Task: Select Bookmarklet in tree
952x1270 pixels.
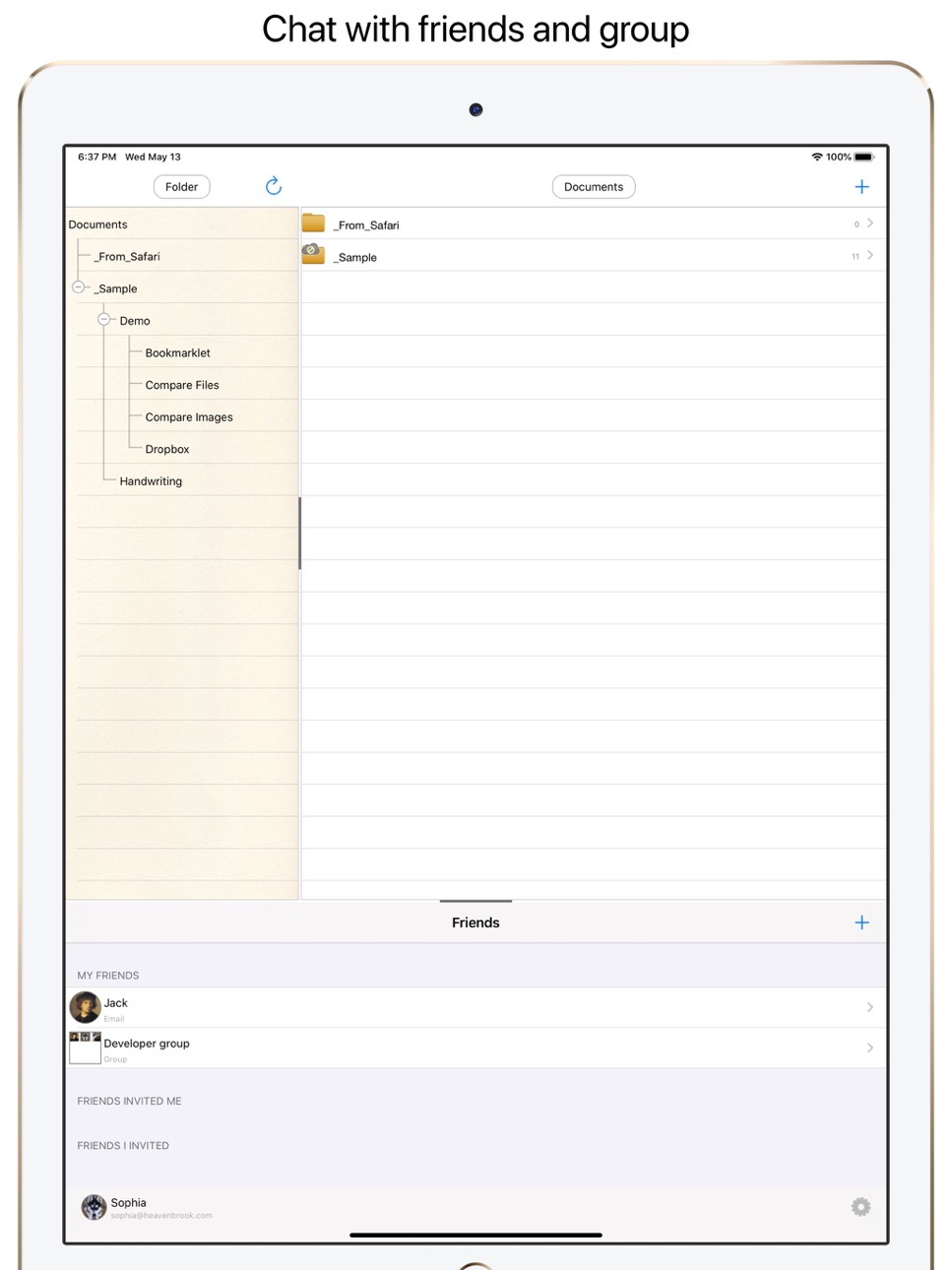Action: click(178, 353)
